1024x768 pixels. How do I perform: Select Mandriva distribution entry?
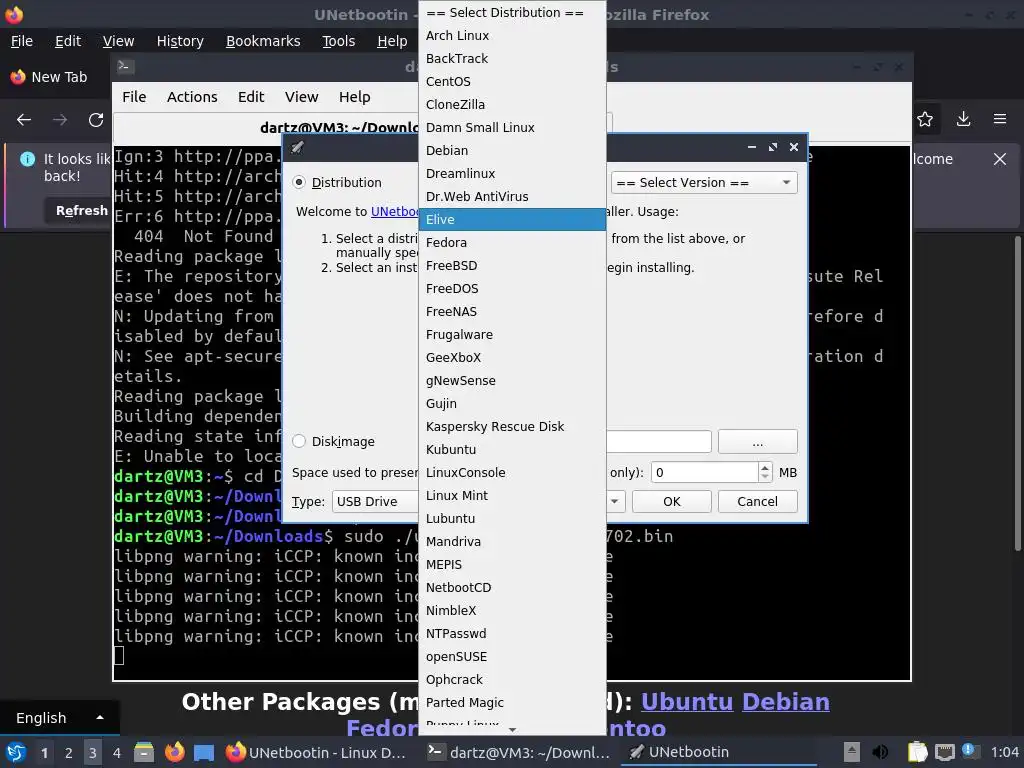click(512, 541)
